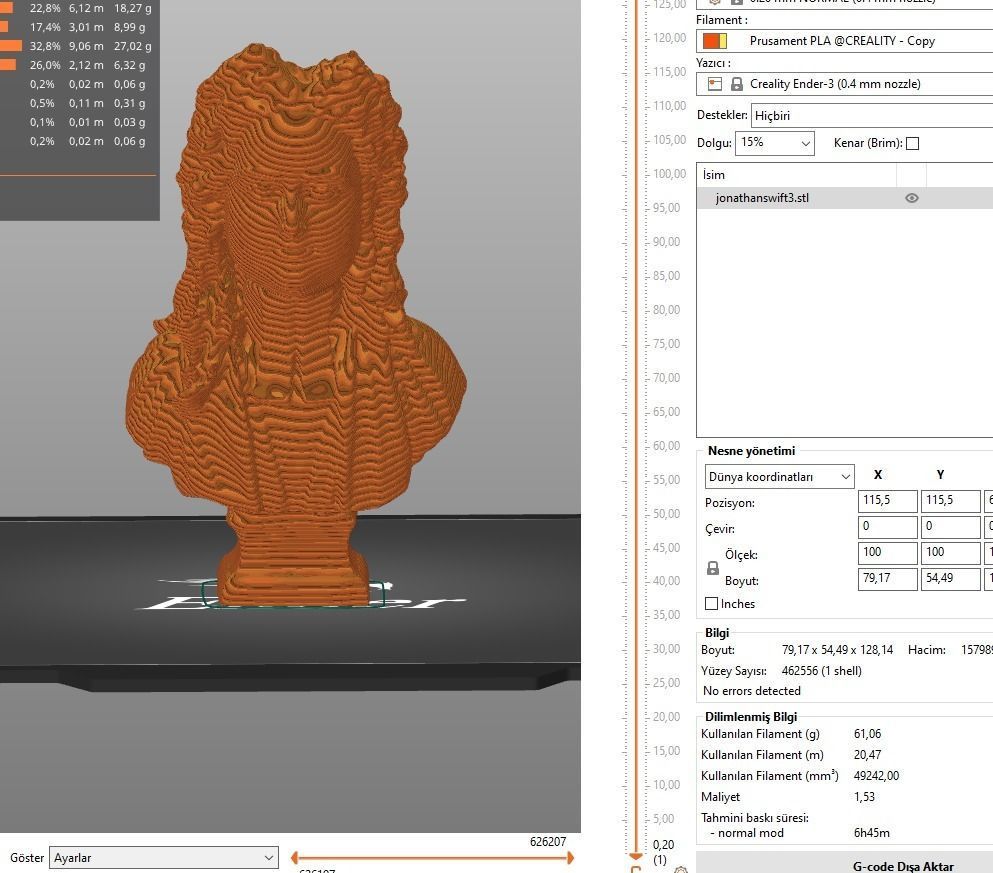Click the Ölçek X field
The width and height of the screenshot is (993, 873).
887,553
